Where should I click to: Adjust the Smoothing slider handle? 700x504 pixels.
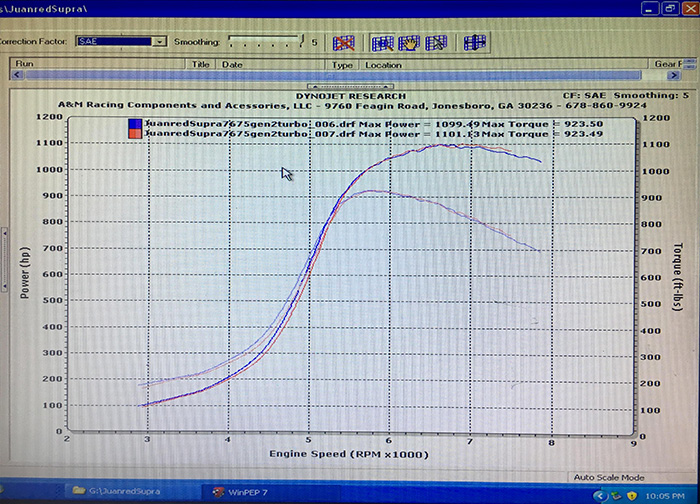pyautogui.click(x=300, y=42)
